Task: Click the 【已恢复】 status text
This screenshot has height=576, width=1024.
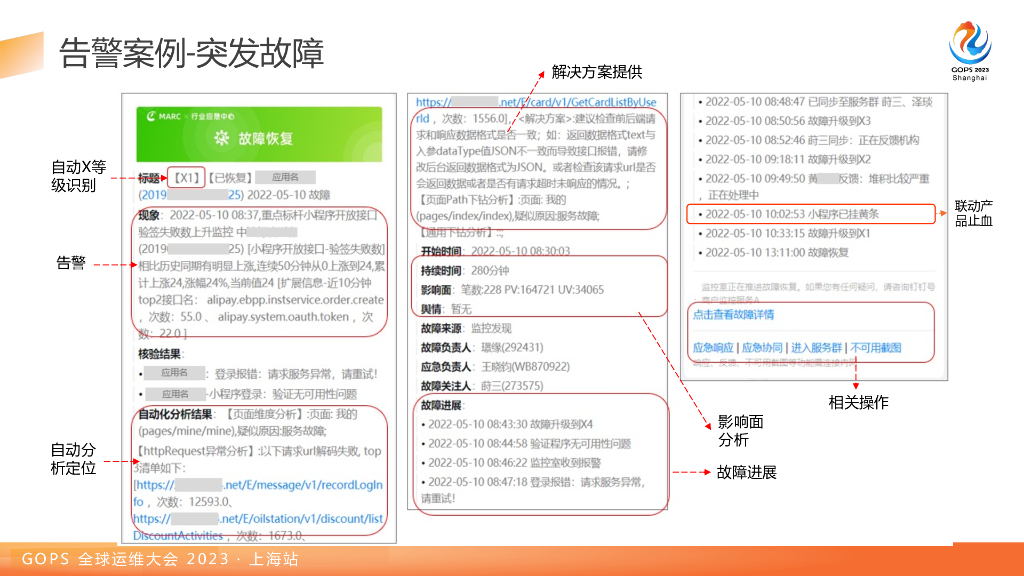Action: tap(230, 178)
